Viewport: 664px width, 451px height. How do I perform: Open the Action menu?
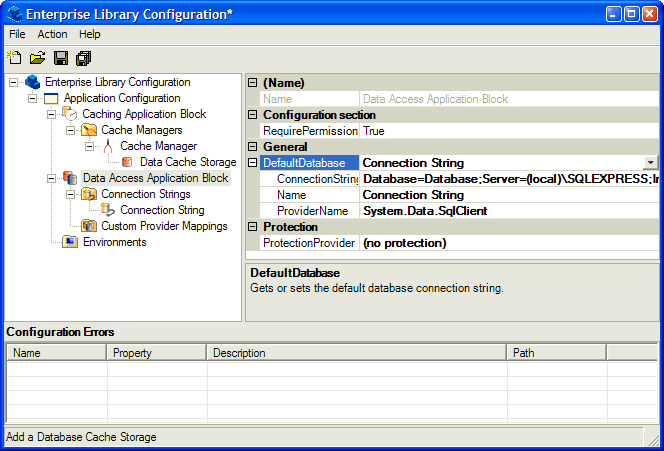[53, 34]
